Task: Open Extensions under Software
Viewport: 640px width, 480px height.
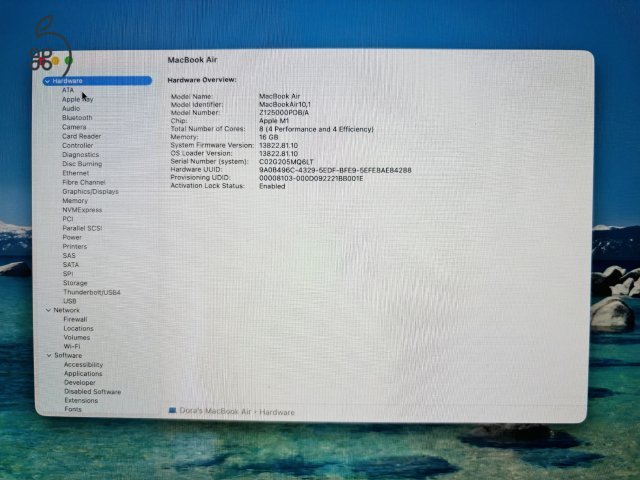Action: [x=81, y=400]
